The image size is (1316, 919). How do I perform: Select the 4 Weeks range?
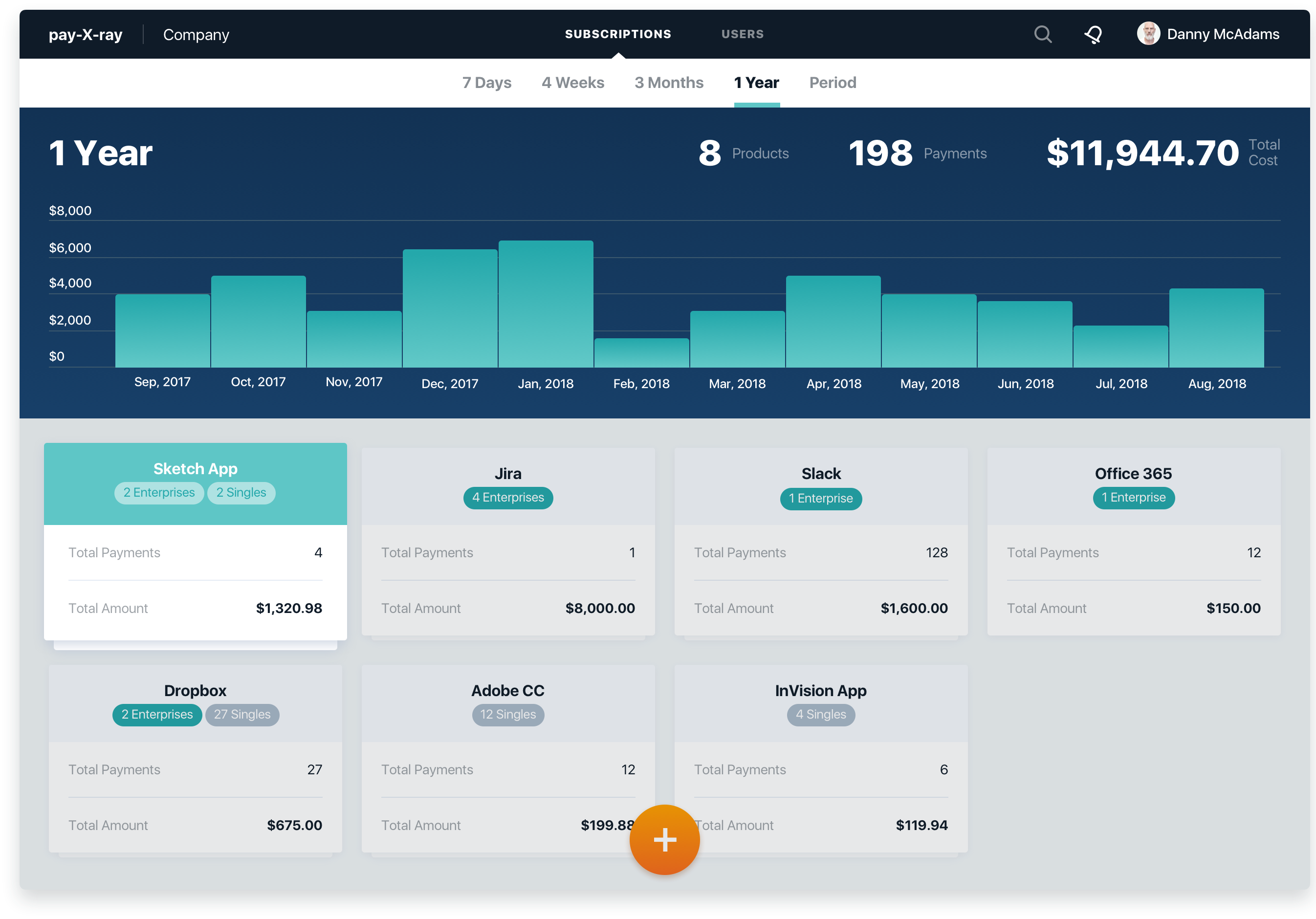coord(572,83)
